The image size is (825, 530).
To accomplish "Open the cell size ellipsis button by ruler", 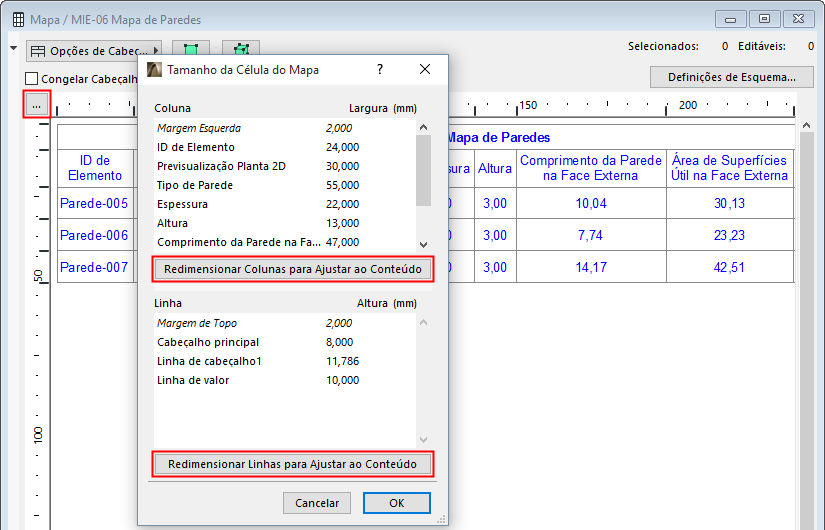I will pyautogui.click(x=36, y=104).
